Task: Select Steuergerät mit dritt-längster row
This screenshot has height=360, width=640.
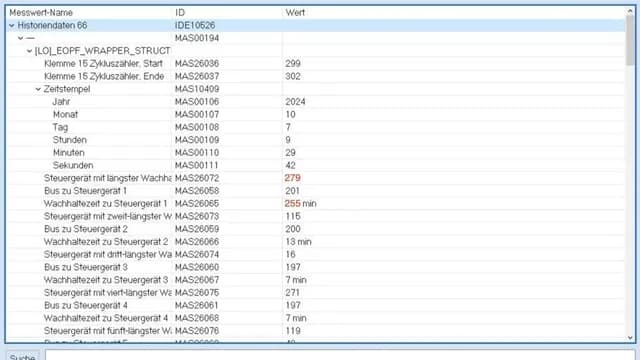Action: [316, 255]
